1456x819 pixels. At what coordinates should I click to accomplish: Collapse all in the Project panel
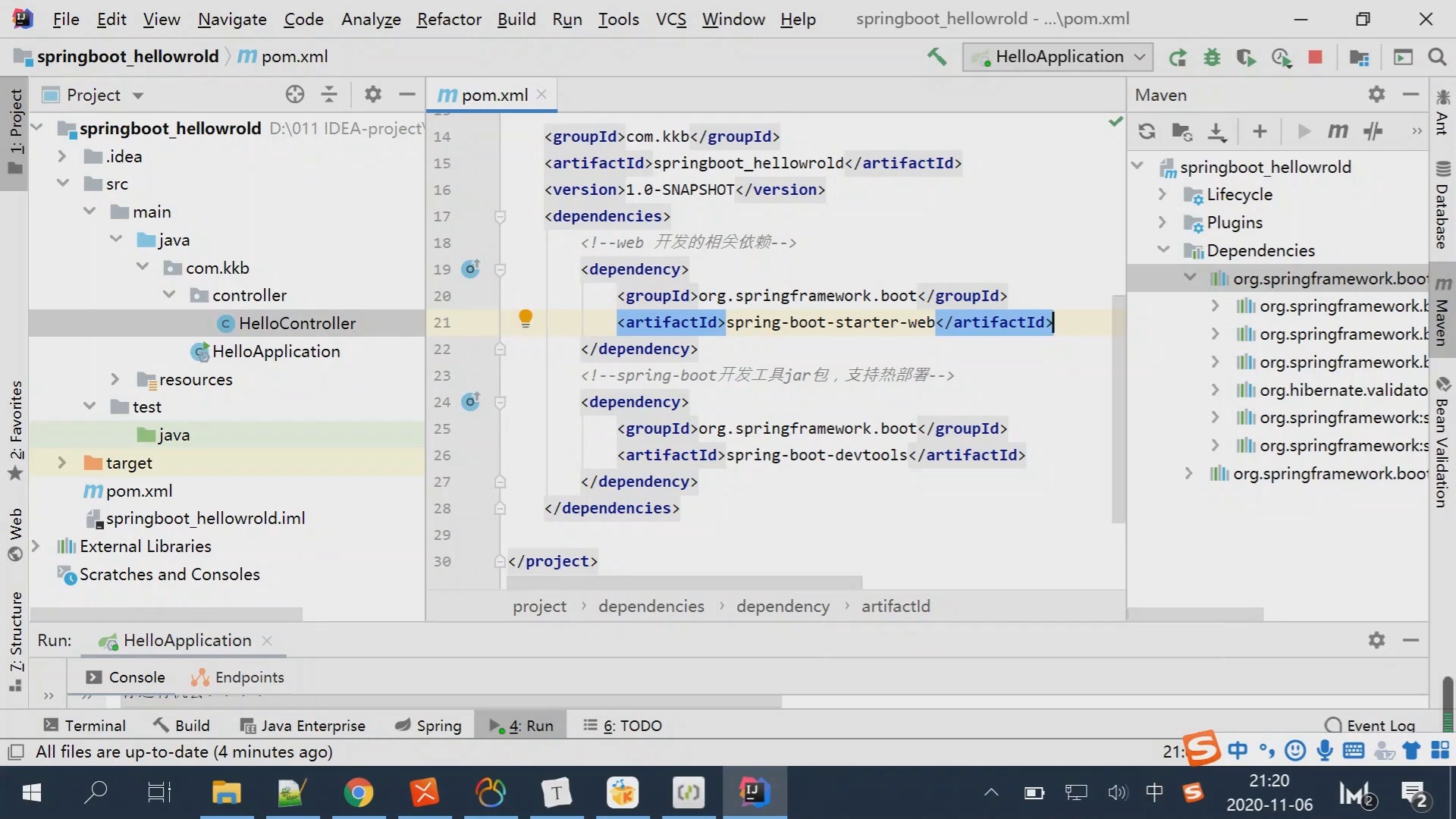click(329, 94)
